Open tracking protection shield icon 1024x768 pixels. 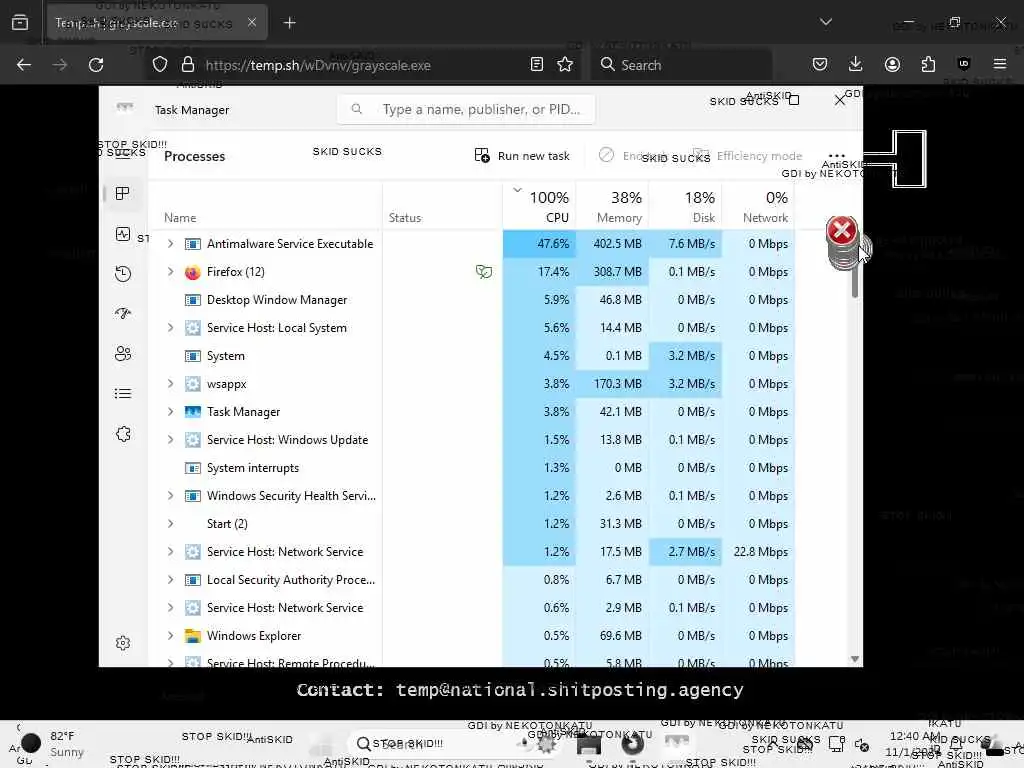160,65
